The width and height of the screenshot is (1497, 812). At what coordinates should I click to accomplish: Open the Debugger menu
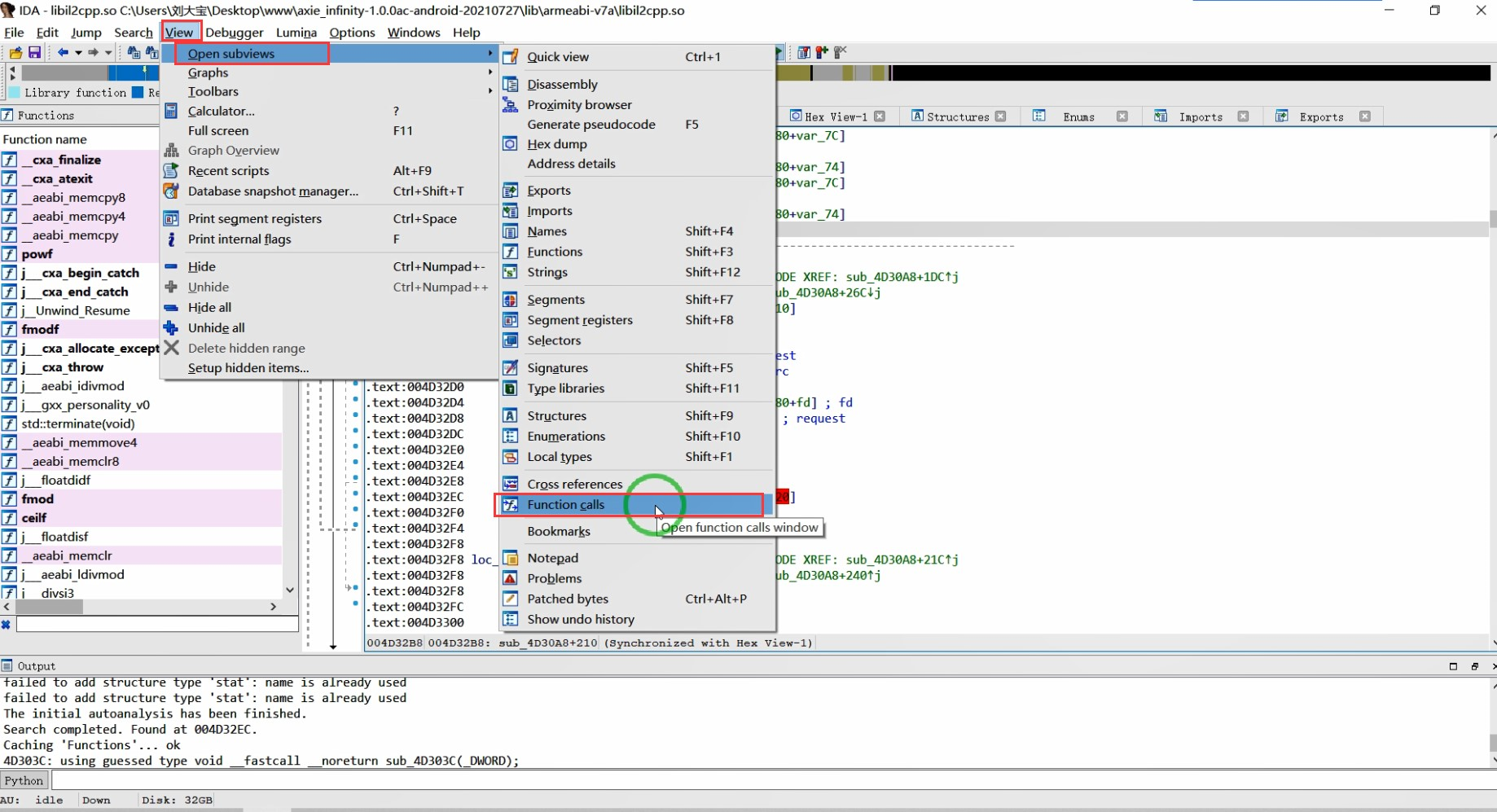[235, 33]
